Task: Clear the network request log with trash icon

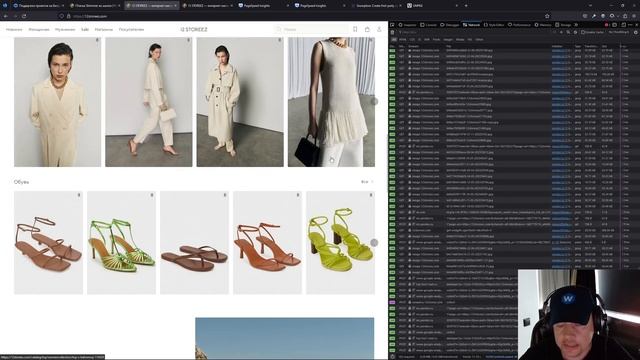Action: (x=393, y=32)
